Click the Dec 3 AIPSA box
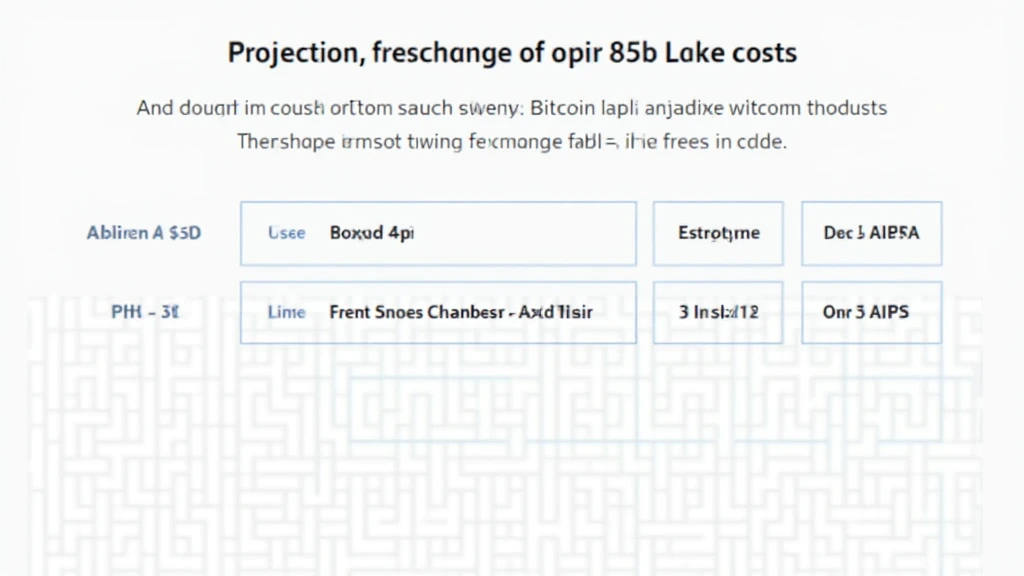Screen dimensions: 1024x576 [871, 233]
